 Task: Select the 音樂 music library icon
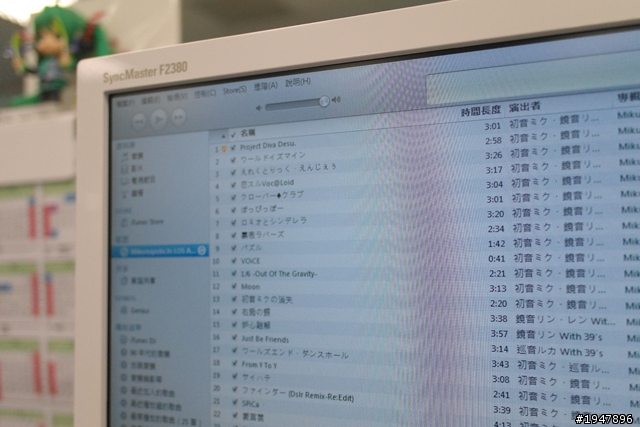tap(125, 157)
